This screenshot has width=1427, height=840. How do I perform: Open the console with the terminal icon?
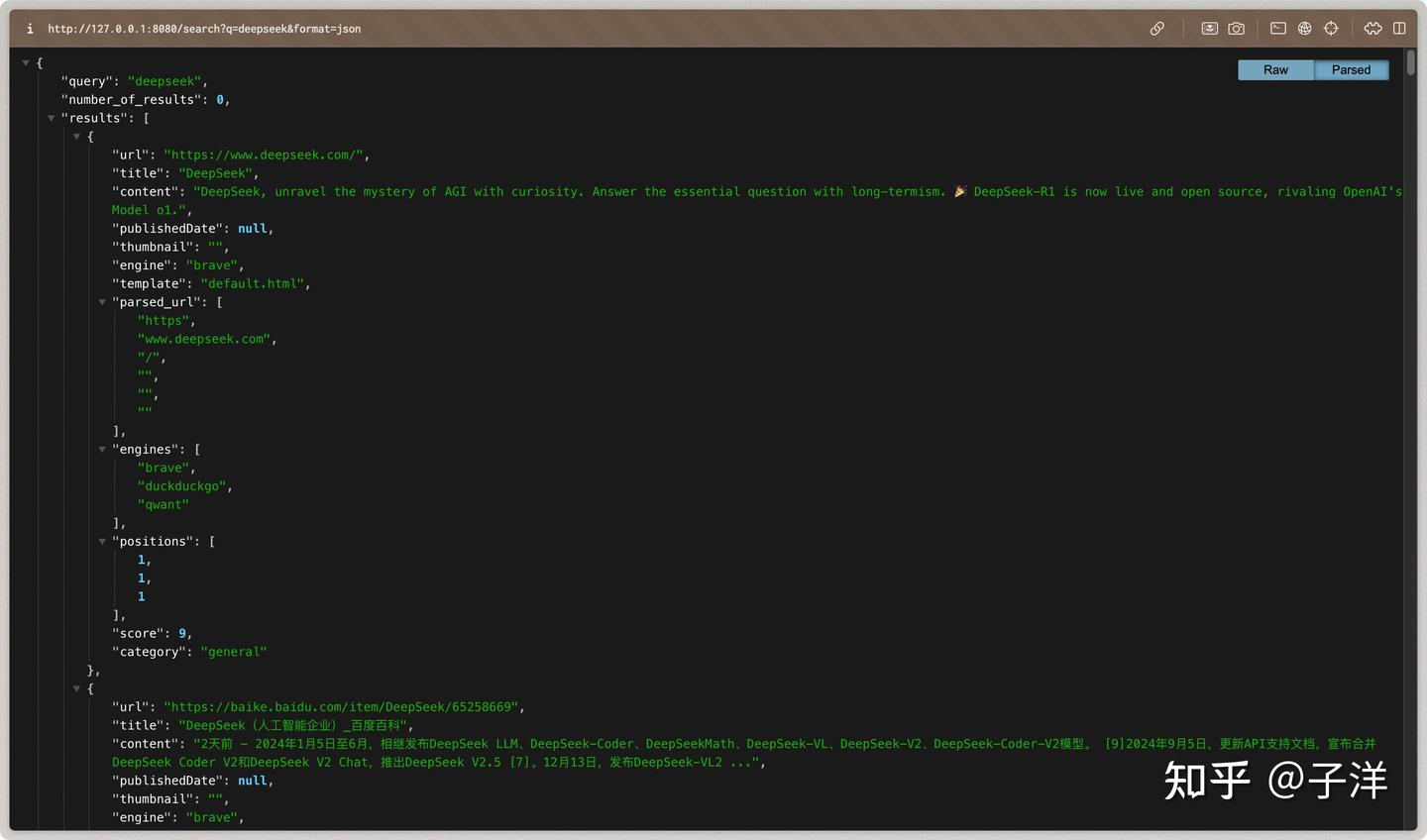click(1278, 29)
